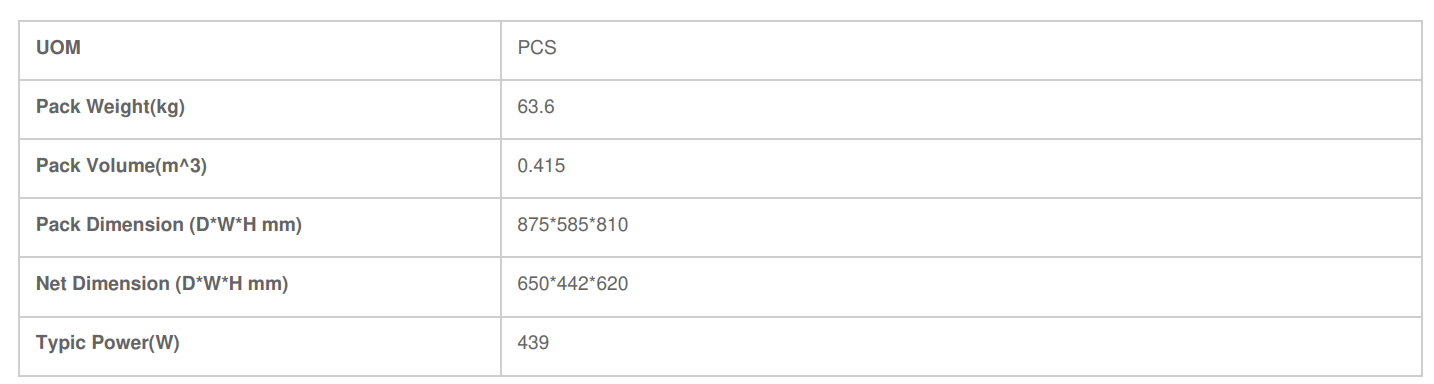Image resolution: width=1434 pixels, height=384 pixels.
Task: Click empty area in the Pack Weight value row
Action: 990,108
